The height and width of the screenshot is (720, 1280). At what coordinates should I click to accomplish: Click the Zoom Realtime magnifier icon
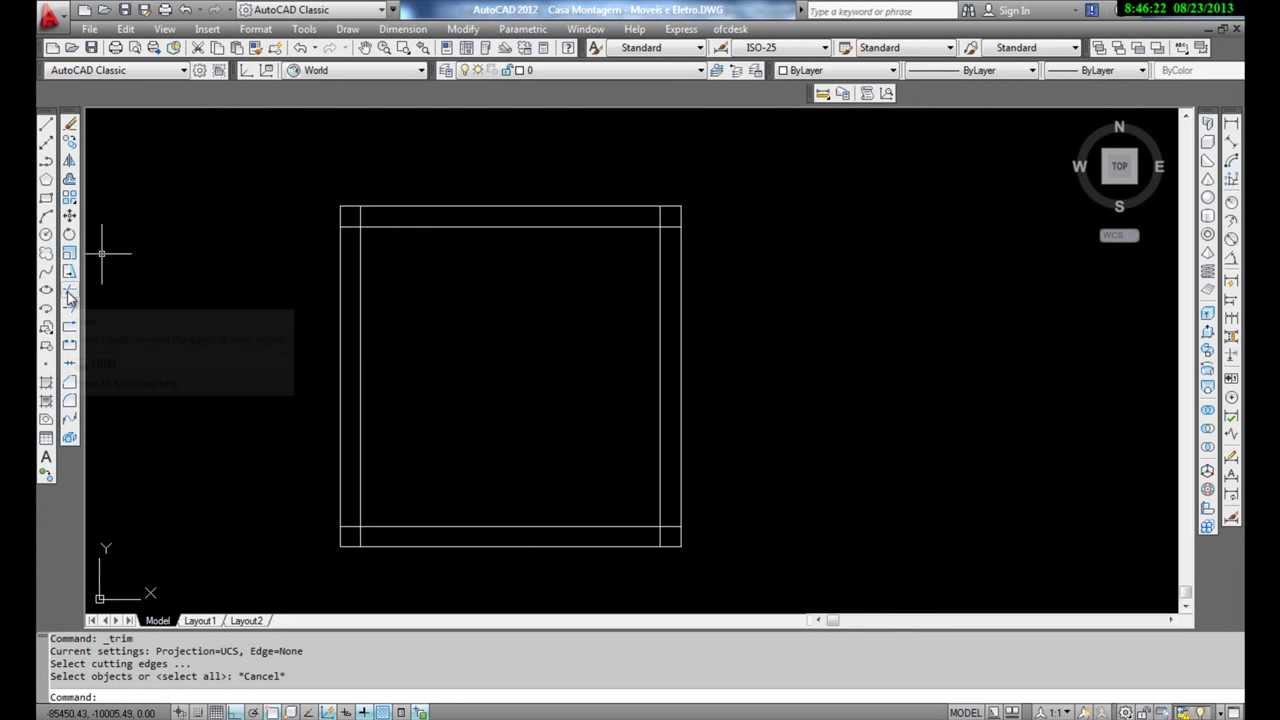[x=384, y=48]
